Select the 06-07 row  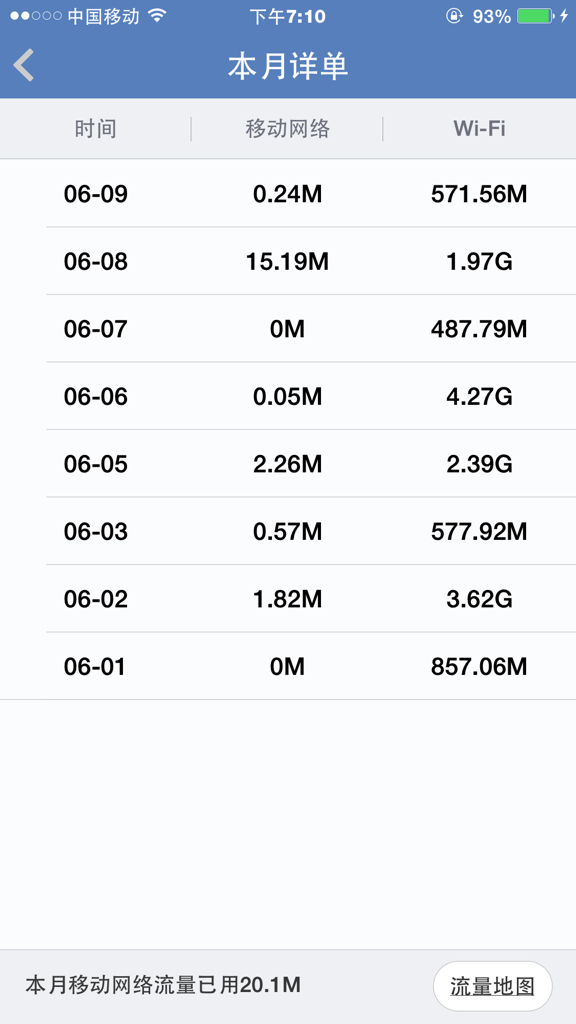coord(288,329)
